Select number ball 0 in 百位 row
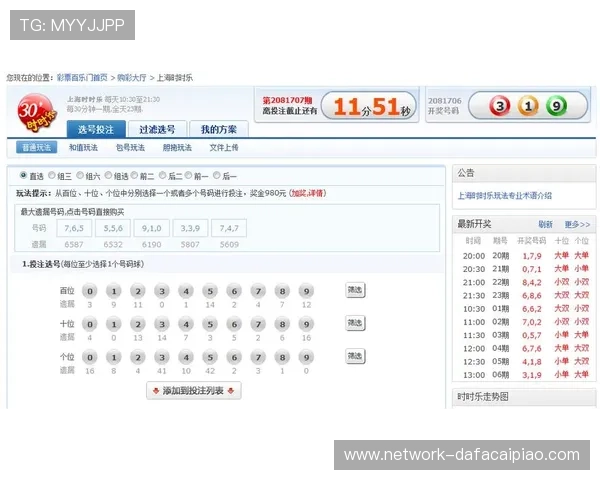Screen dimensions: 600x480 pyautogui.click(x=90, y=291)
